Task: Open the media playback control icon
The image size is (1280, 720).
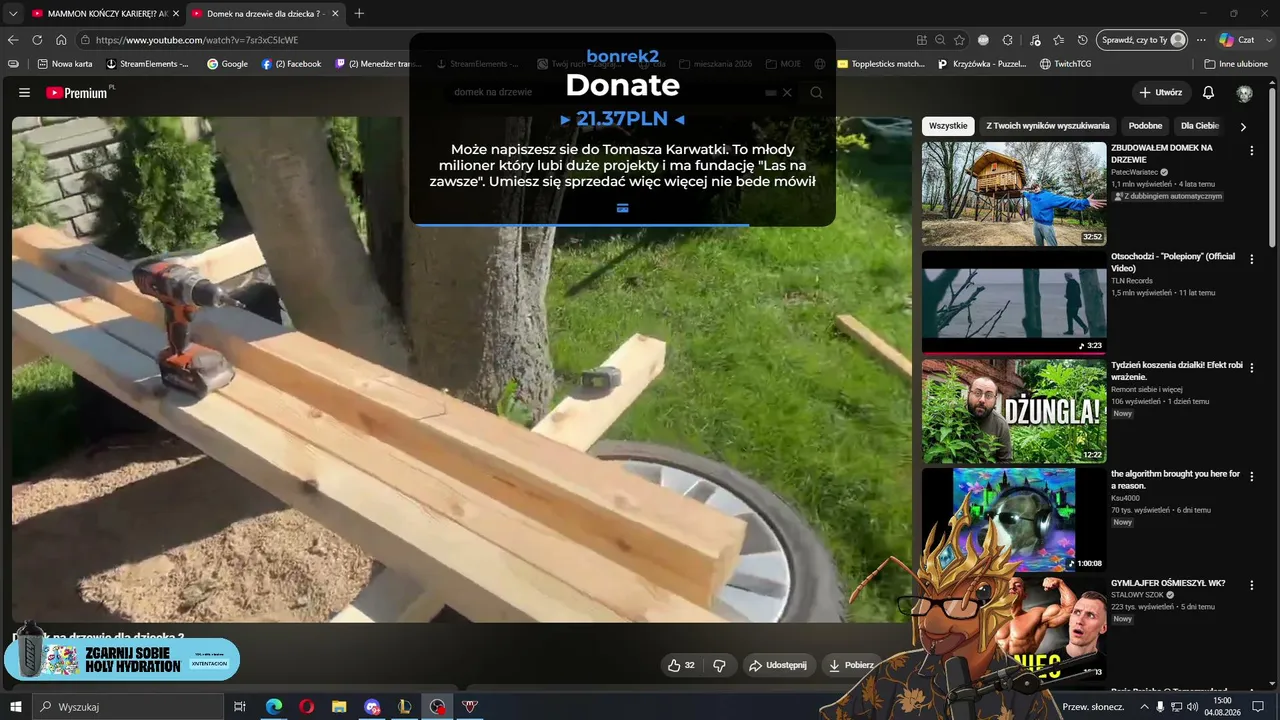Action: tap(1033, 40)
